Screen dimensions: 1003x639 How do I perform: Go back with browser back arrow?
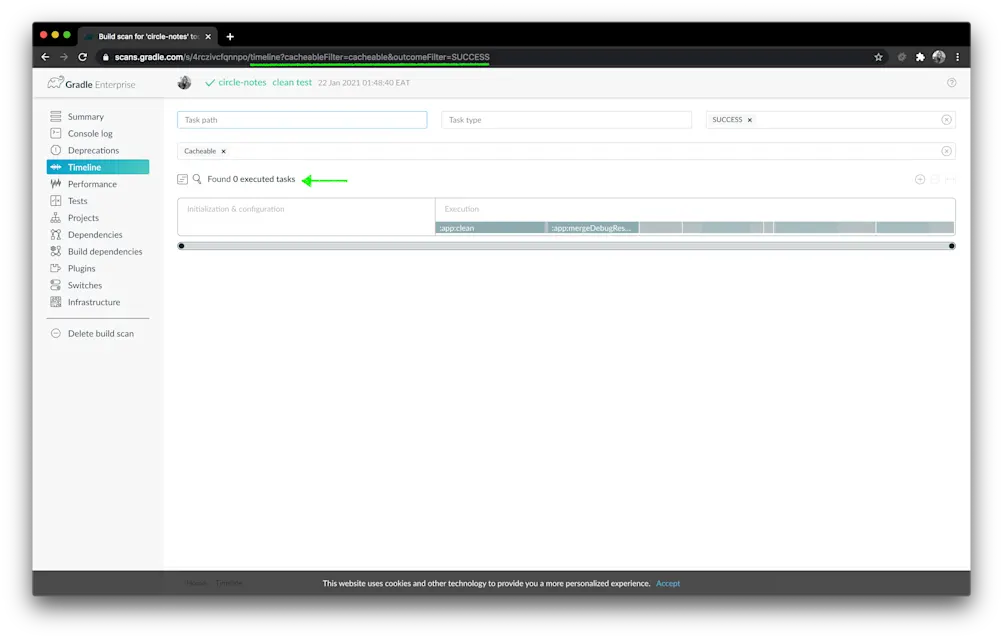(x=45, y=57)
